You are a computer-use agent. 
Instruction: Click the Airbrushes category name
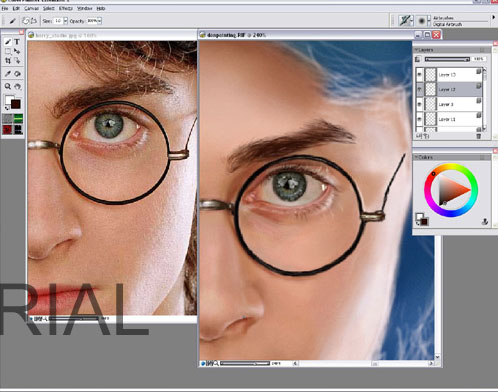443,18
